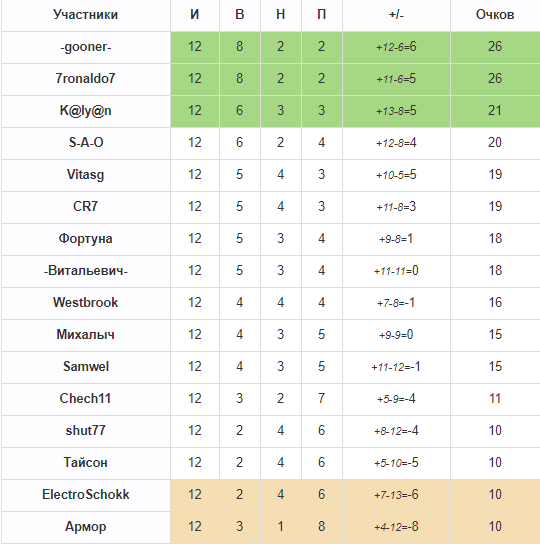The image size is (540, 546).
Task: Select the -Витальевич- participant
Action: [86, 271]
